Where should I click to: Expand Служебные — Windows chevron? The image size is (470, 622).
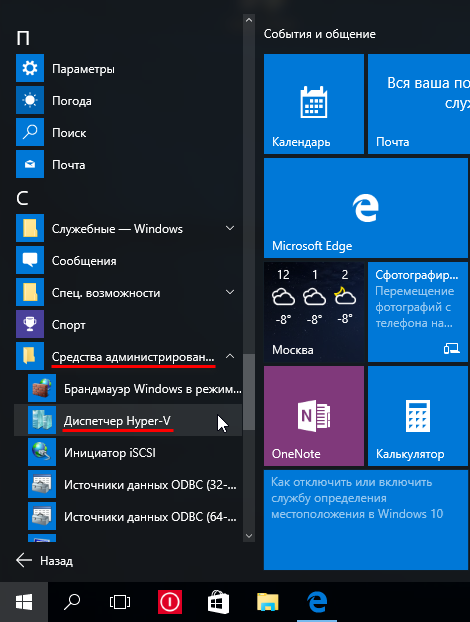[230, 228]
